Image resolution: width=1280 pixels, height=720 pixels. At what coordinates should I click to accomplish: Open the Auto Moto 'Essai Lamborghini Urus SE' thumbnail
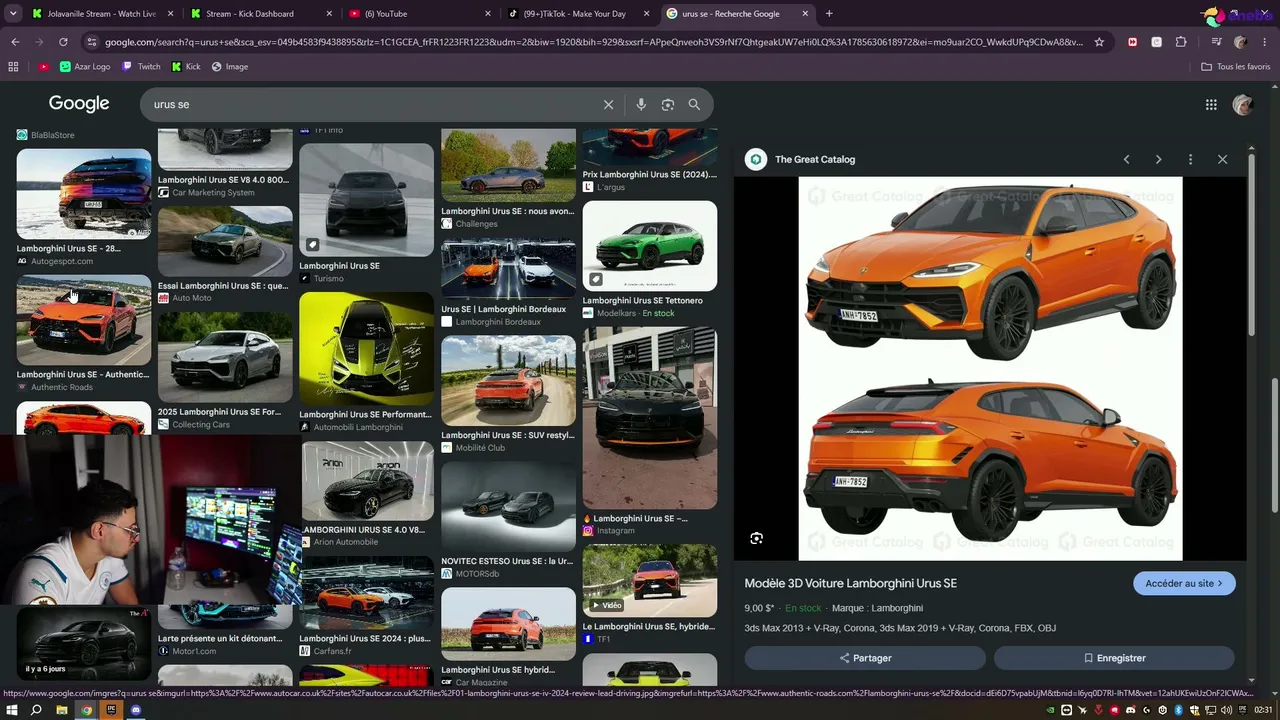pyautogui.click(x=225, y=241)
